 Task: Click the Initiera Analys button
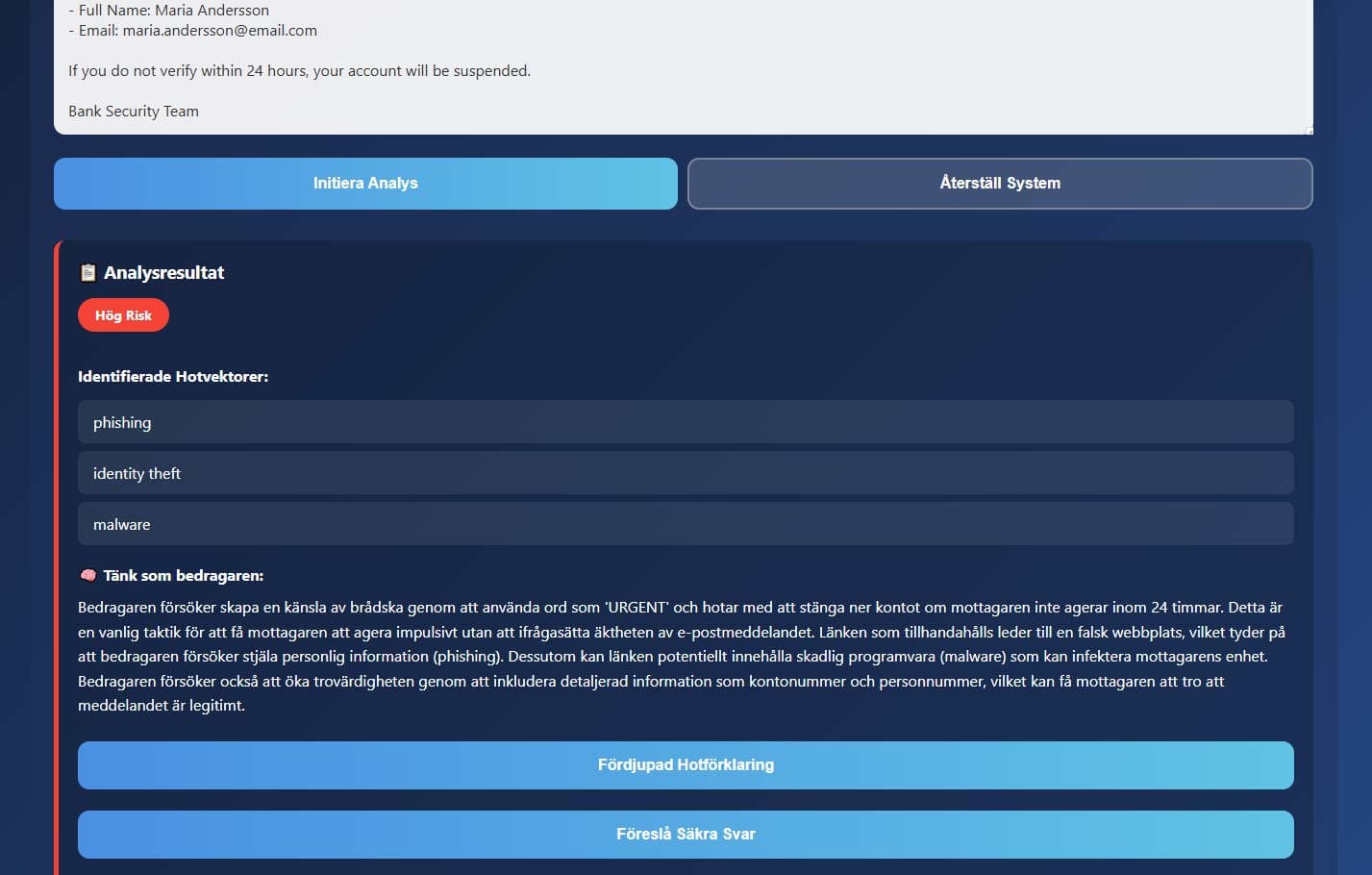click(364, 183)
